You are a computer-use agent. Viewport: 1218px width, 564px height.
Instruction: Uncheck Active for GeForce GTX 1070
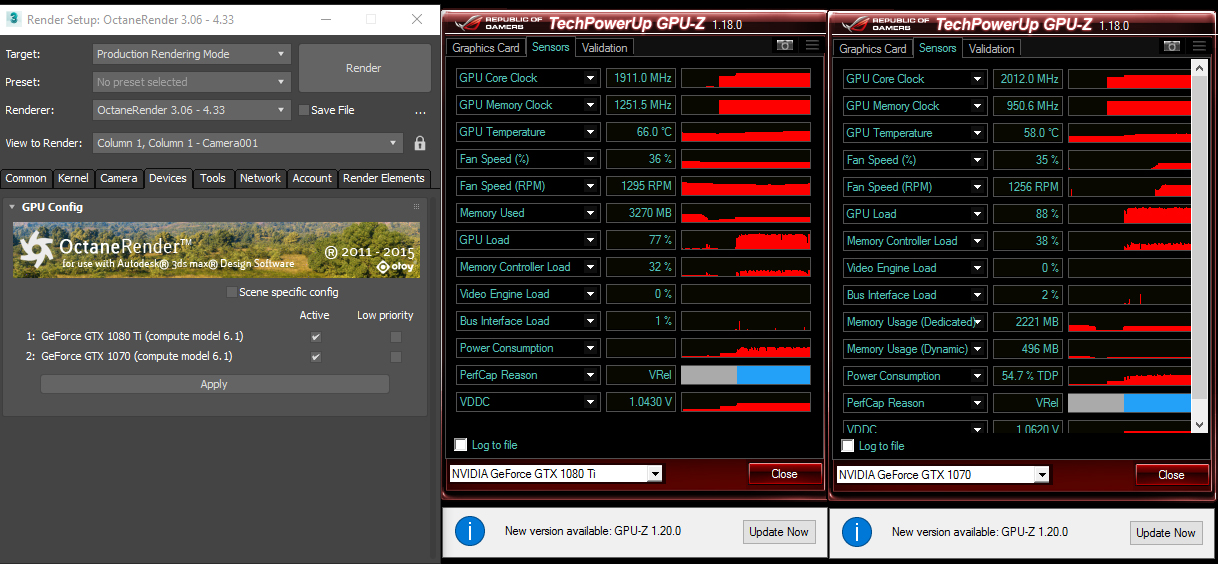[316, 357]
